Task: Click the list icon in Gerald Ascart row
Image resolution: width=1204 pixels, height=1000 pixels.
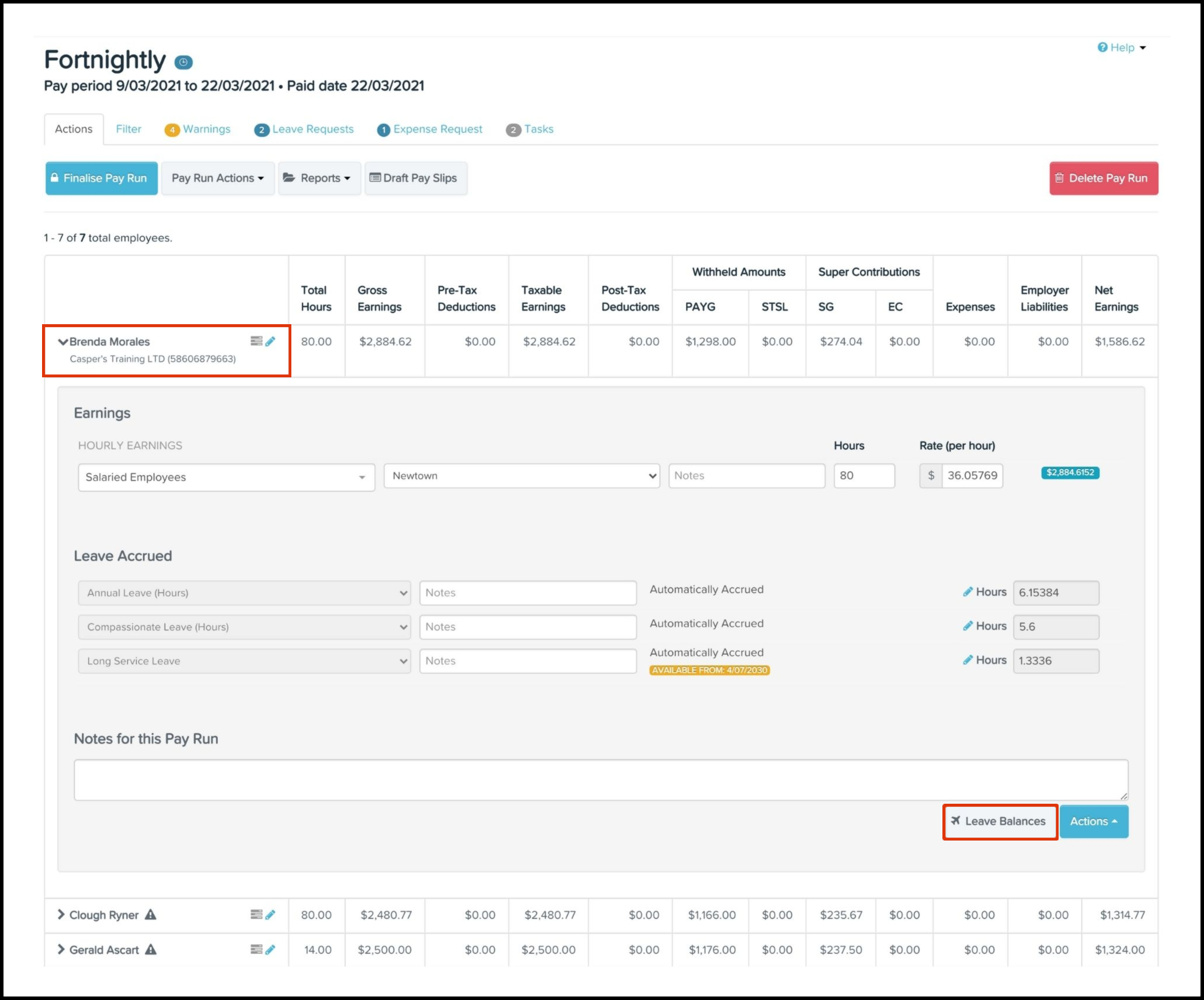Action: click(256, 950)
